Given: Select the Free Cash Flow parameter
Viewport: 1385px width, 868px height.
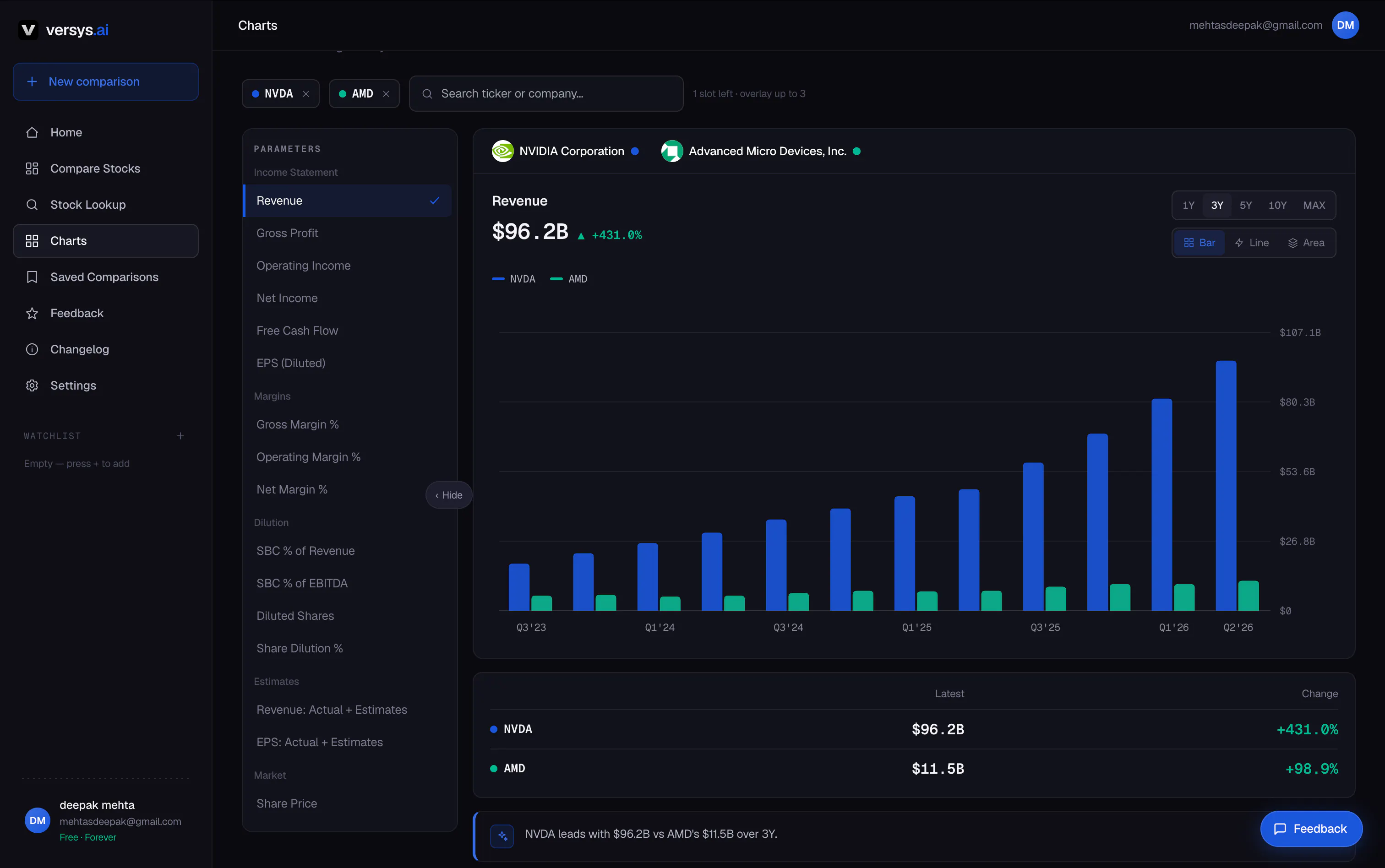Looking at the screenshot, I should 348,331.
